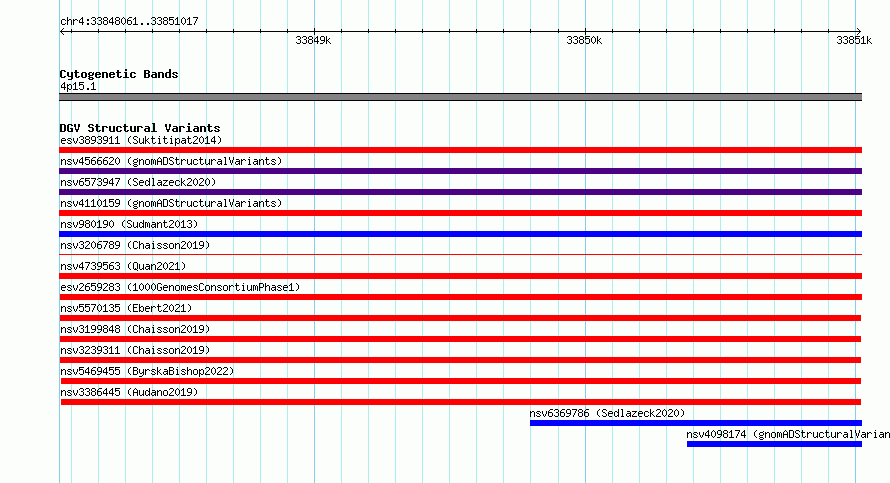Screen dimensions: 890x483
Task: Open nsv4739563 (Quan2021) variant
Action: pyautogui.click(x=123, y=266)
